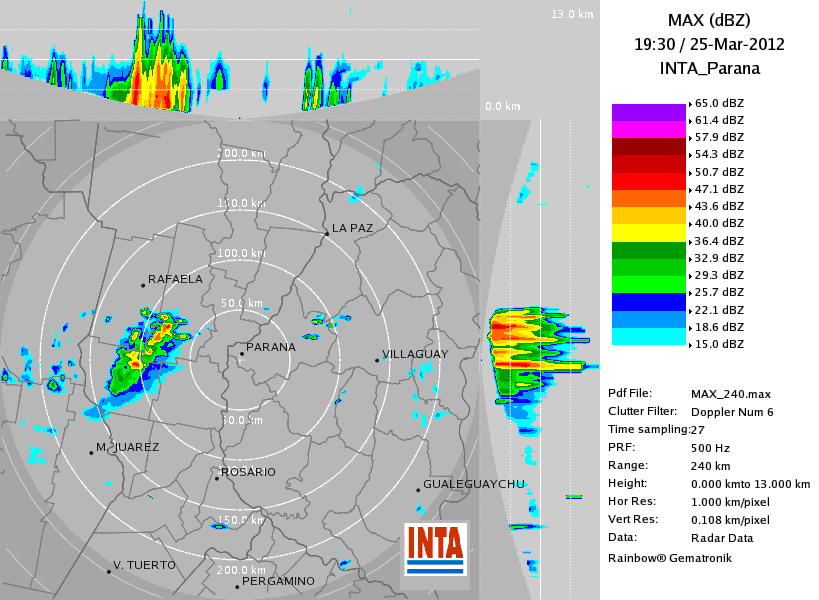The width and height of the screenshot is (819, 600).
Task: Click the '50.7 dBZ' legend label
Action: [719, 172]
